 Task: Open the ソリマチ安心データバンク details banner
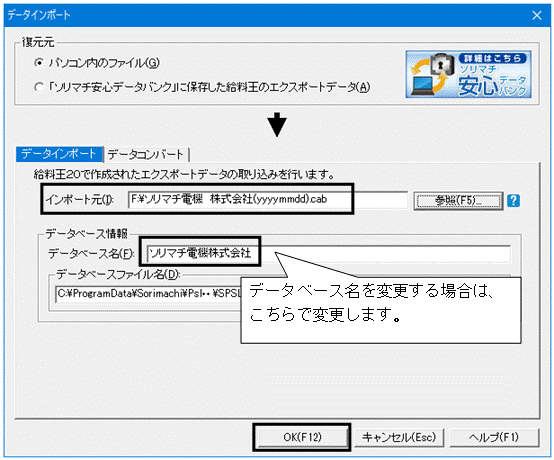click(x=468, y=74)
